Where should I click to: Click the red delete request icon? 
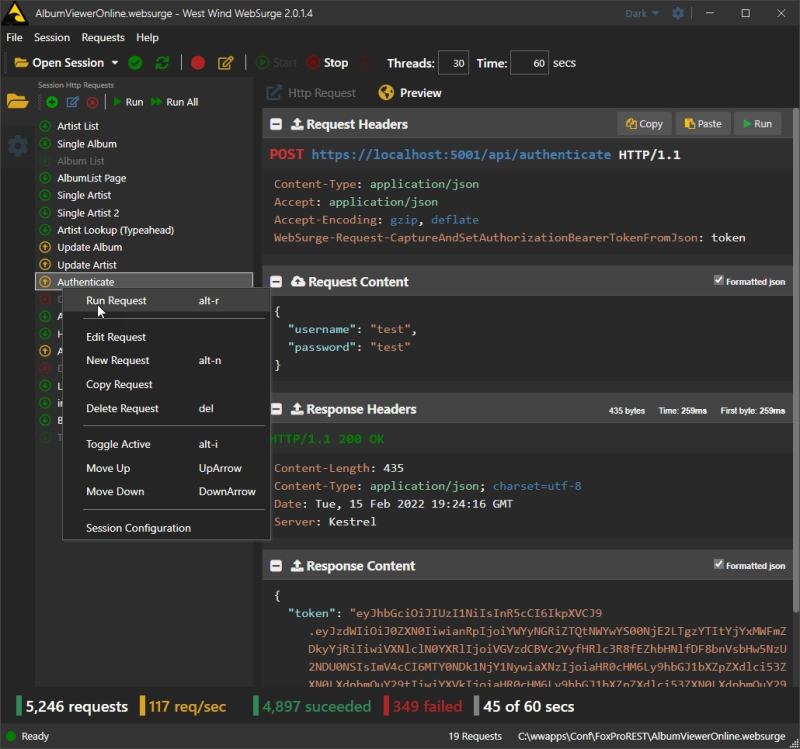pos(92,103)
